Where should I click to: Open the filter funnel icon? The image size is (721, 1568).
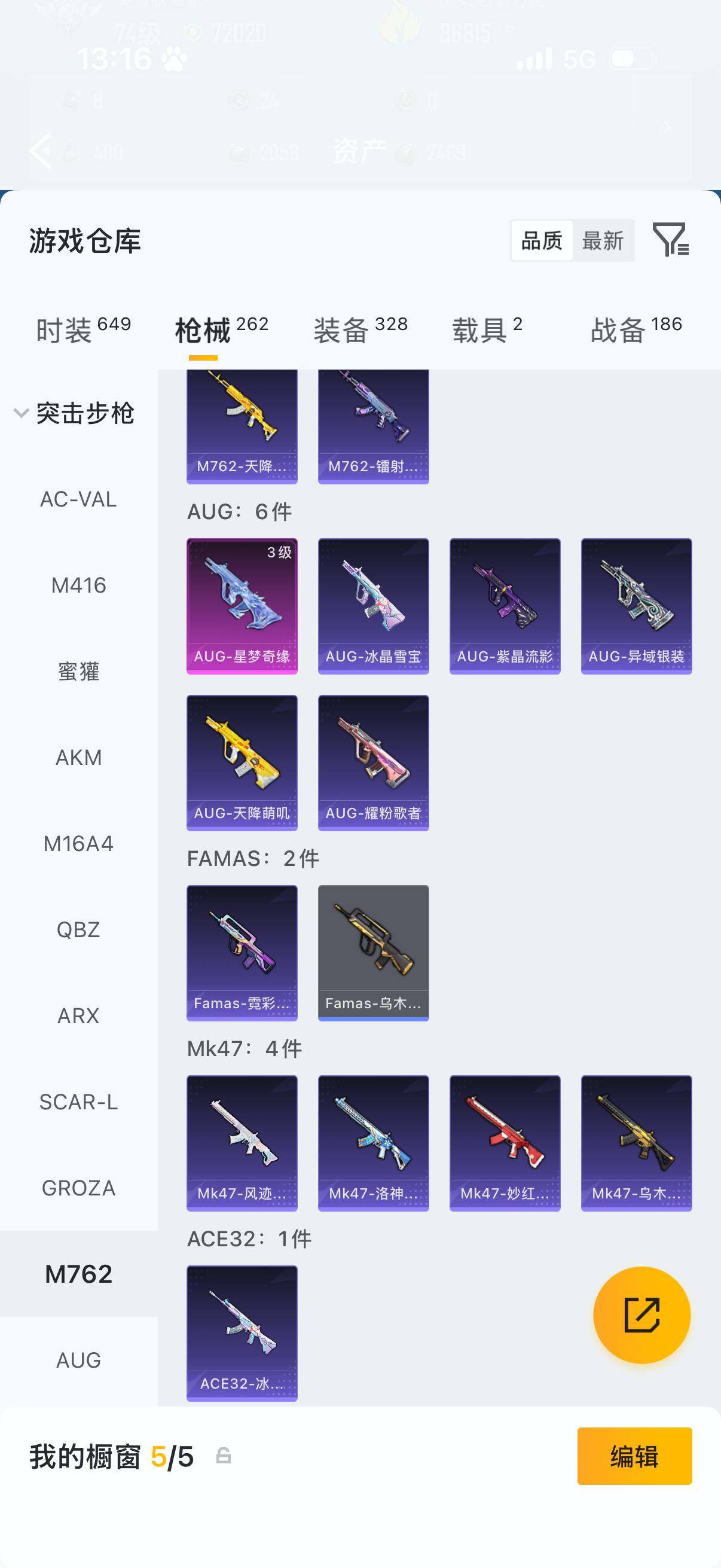tap(671, 239)
